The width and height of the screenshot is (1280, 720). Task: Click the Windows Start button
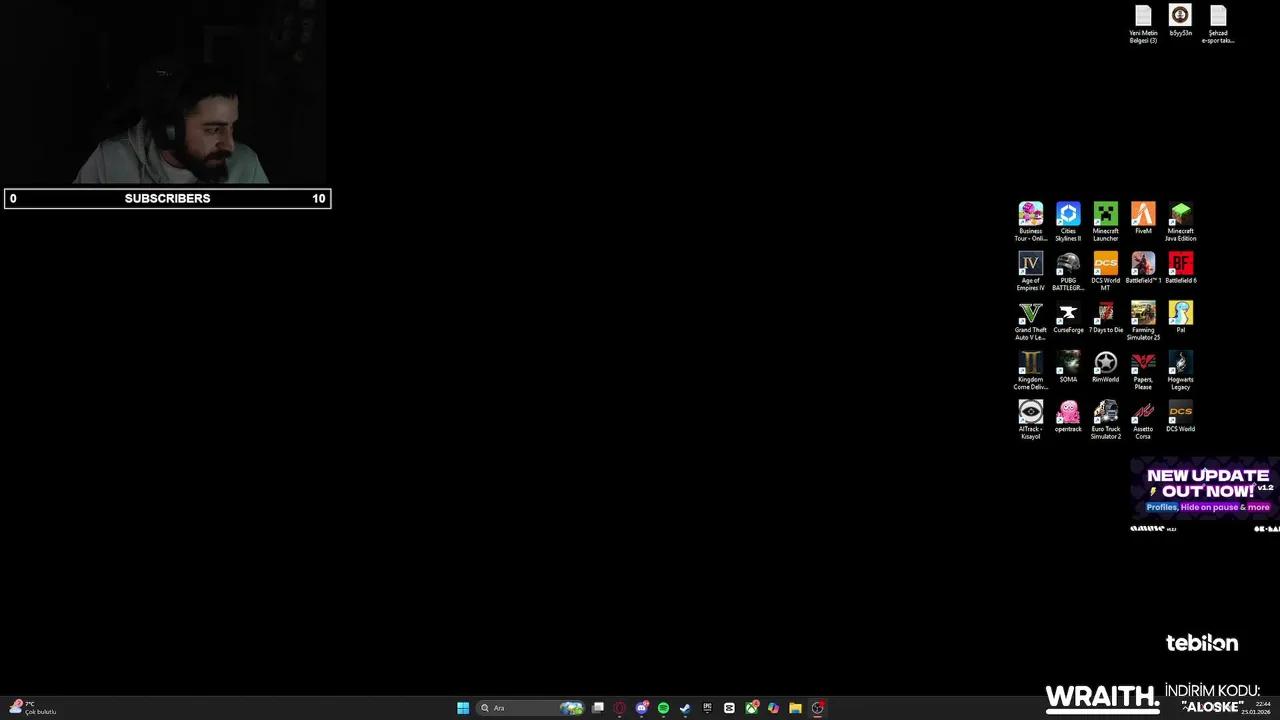[462, 708]
